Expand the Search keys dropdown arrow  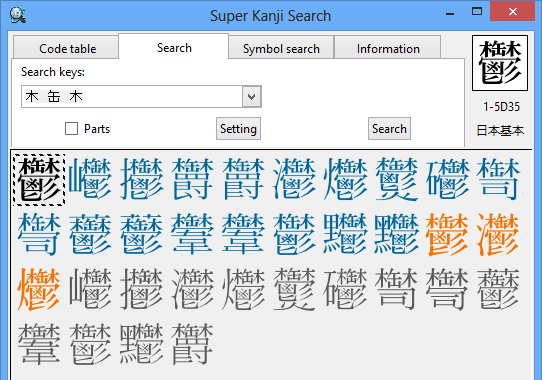pos(252,96)
